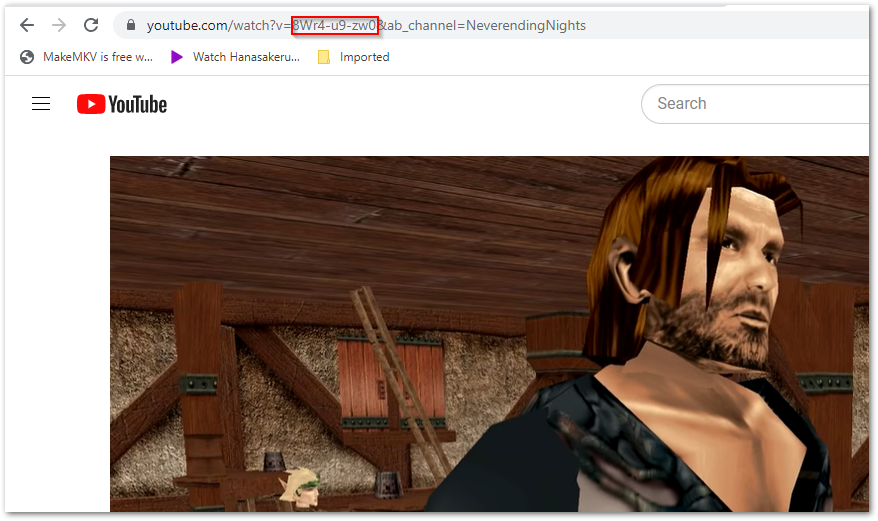Click the YouTube Search field
This screenshot has width=878, height=521.
(755, 104)
